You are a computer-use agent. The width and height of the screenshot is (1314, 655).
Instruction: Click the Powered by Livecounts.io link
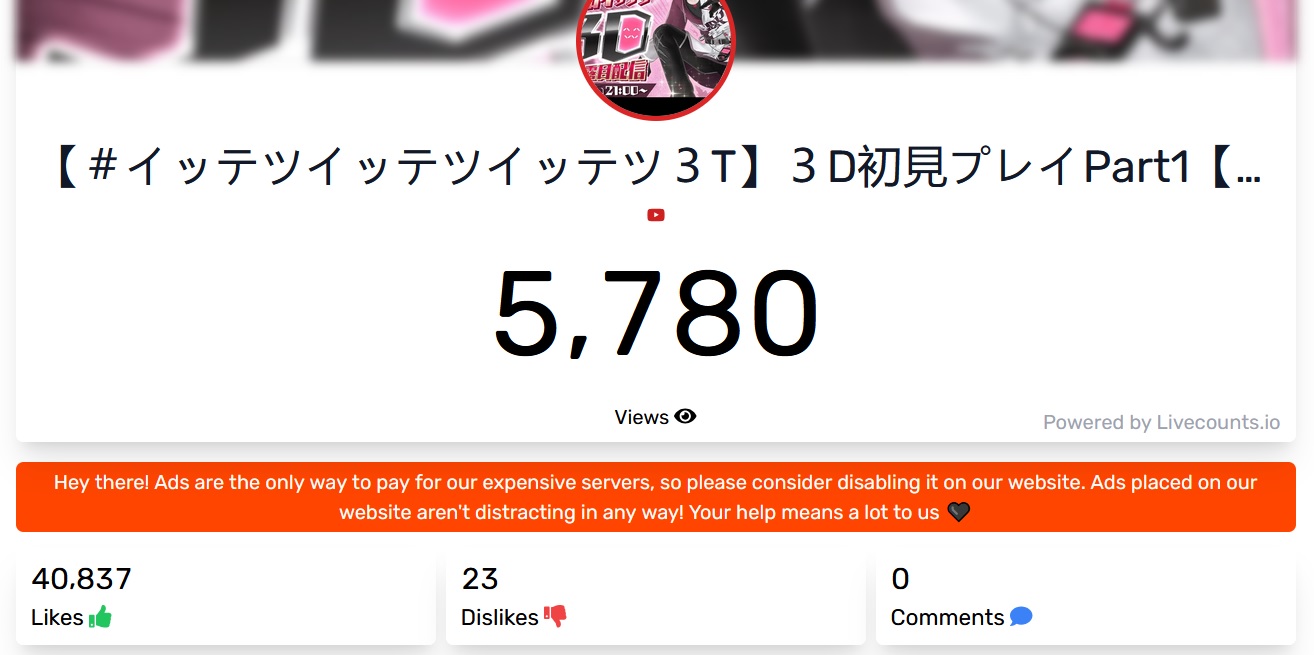(1161, 422)
